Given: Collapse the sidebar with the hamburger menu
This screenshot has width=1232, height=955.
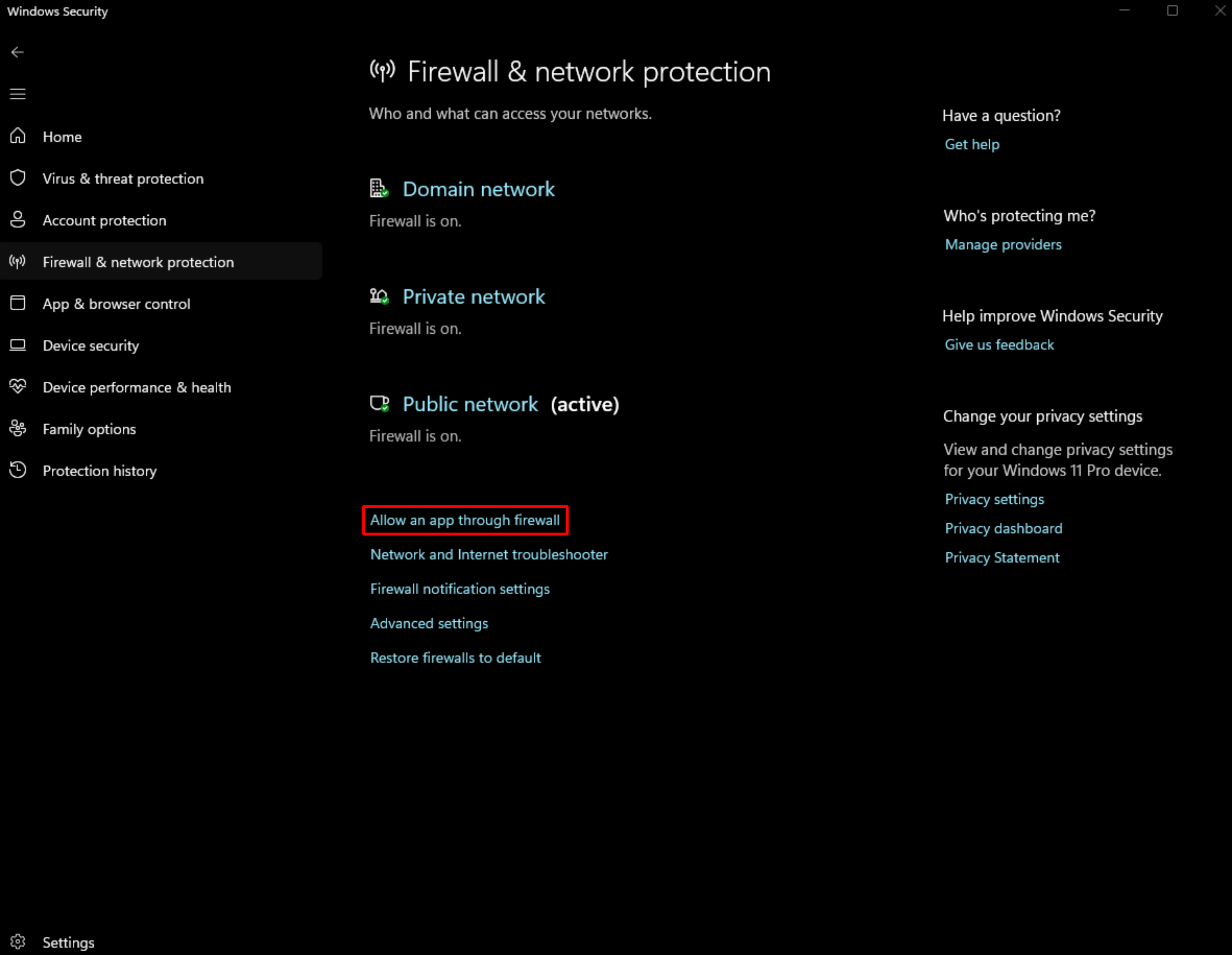Looking at the screenshot, I should (18, 94).
